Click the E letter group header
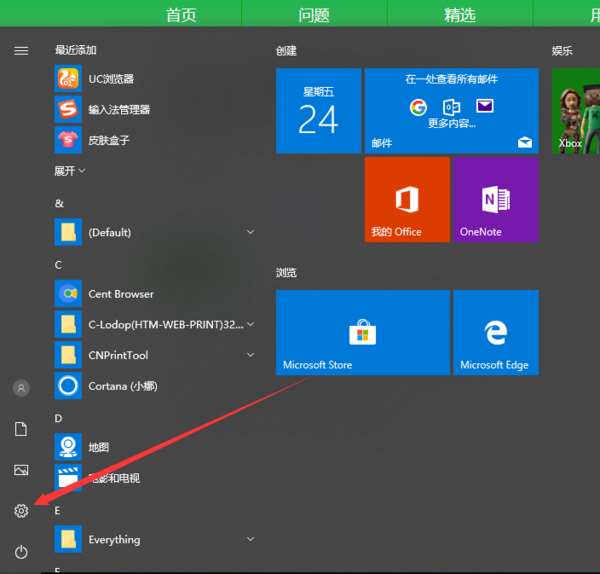 point(57,510)
